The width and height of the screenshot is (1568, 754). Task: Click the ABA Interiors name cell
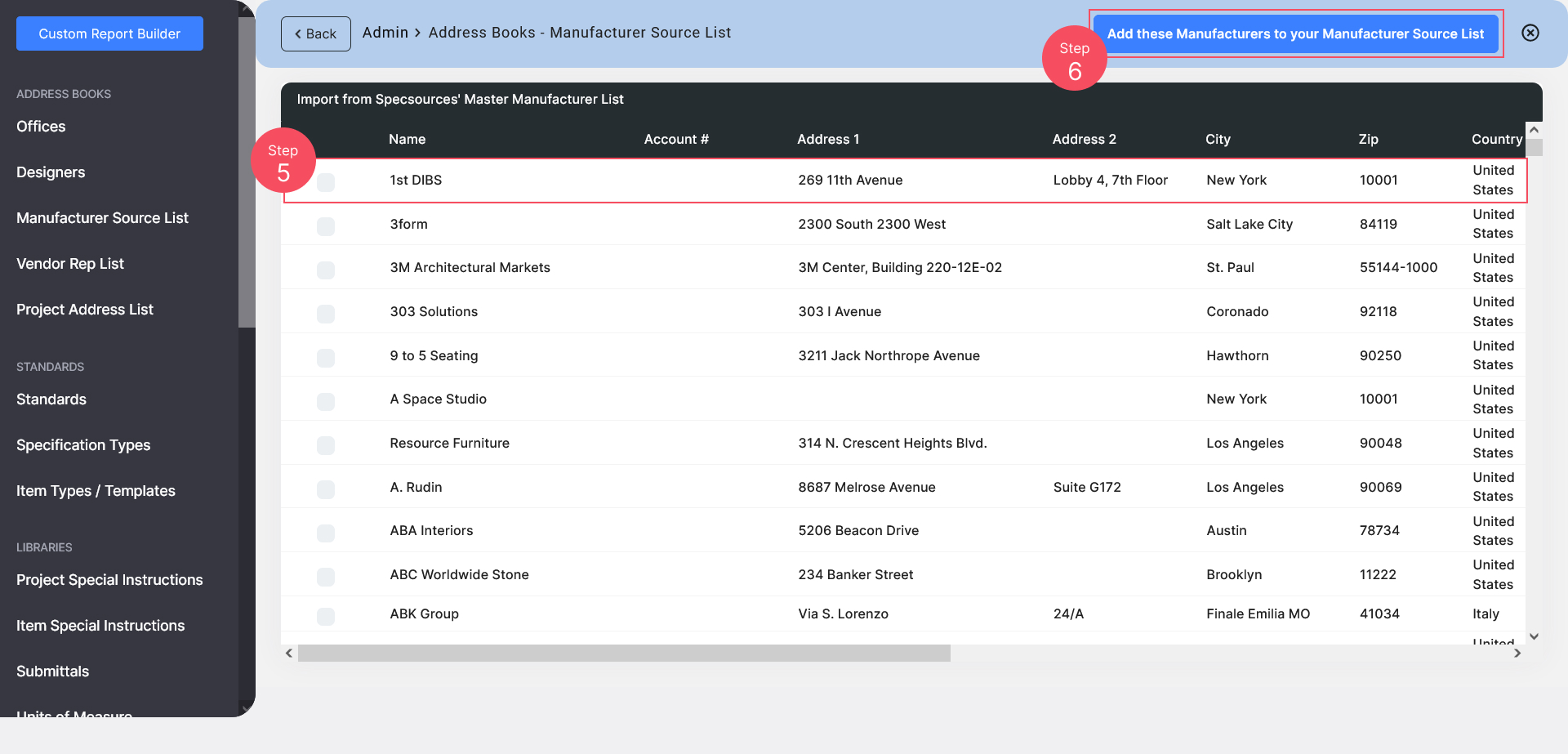pyautogui.click(x=431, y=530)
